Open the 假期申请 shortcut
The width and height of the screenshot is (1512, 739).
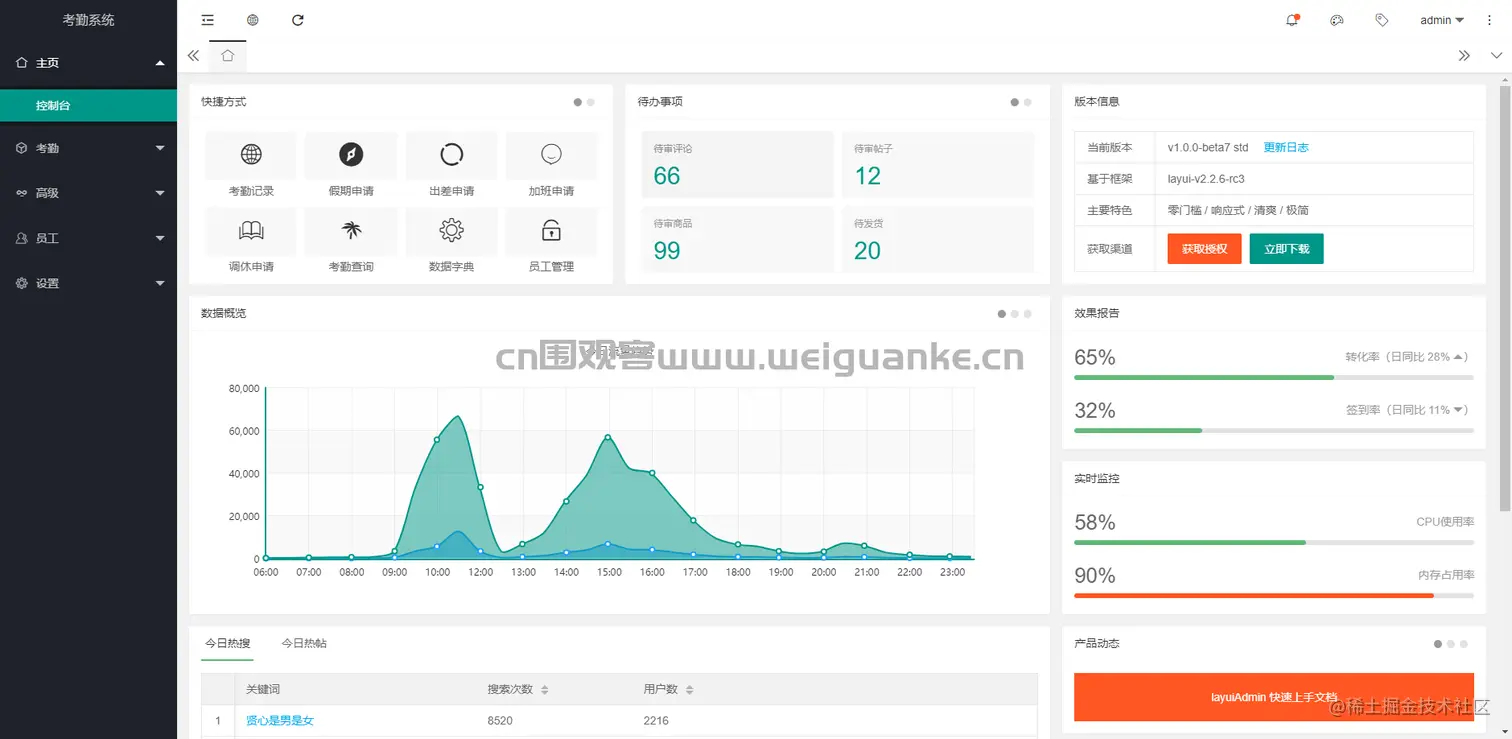coord(351,165)
